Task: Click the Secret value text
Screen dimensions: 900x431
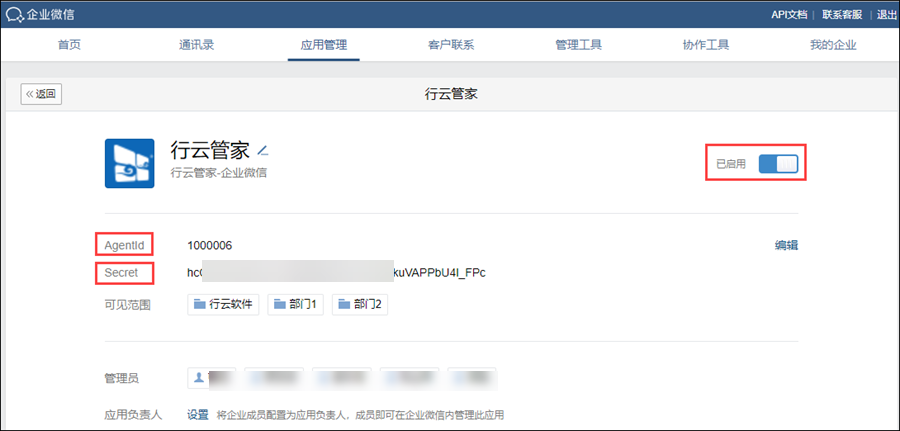Action: (336, 273)
